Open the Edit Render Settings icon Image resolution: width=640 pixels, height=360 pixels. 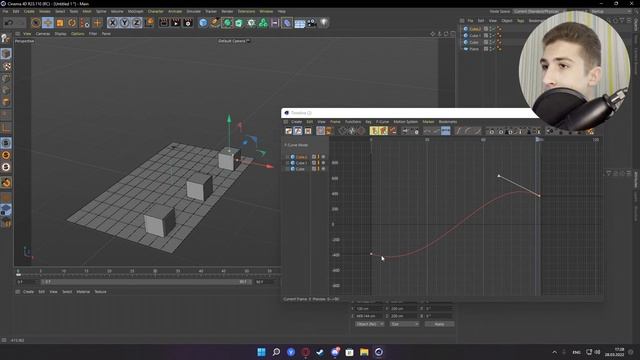pos(188,23)
